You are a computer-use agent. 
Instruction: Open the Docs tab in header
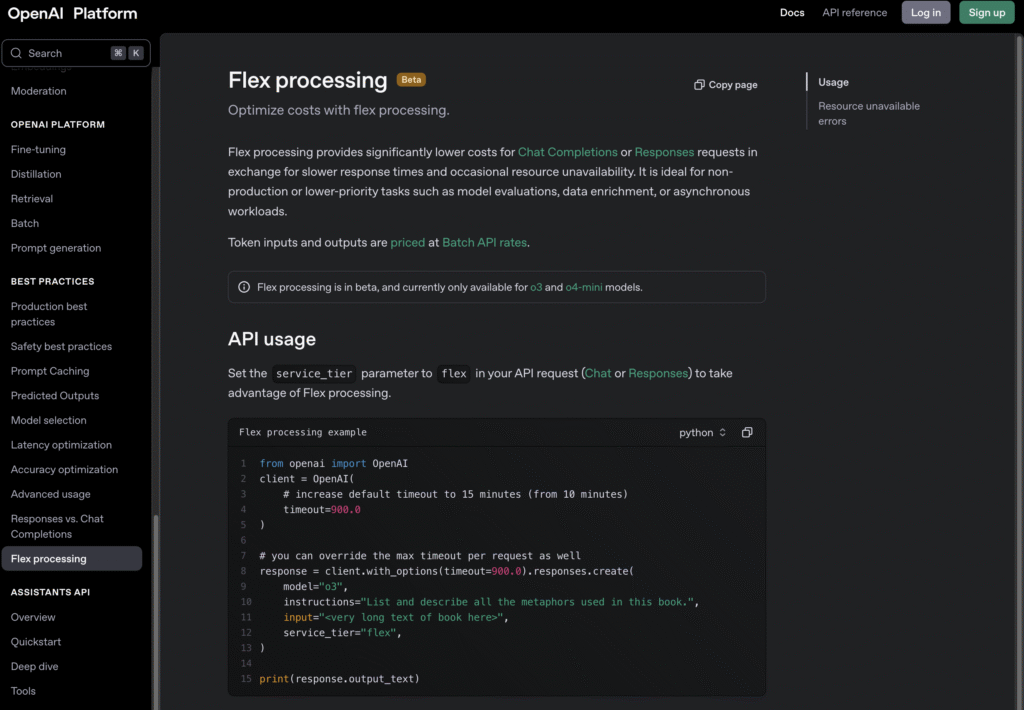point(792,12)
